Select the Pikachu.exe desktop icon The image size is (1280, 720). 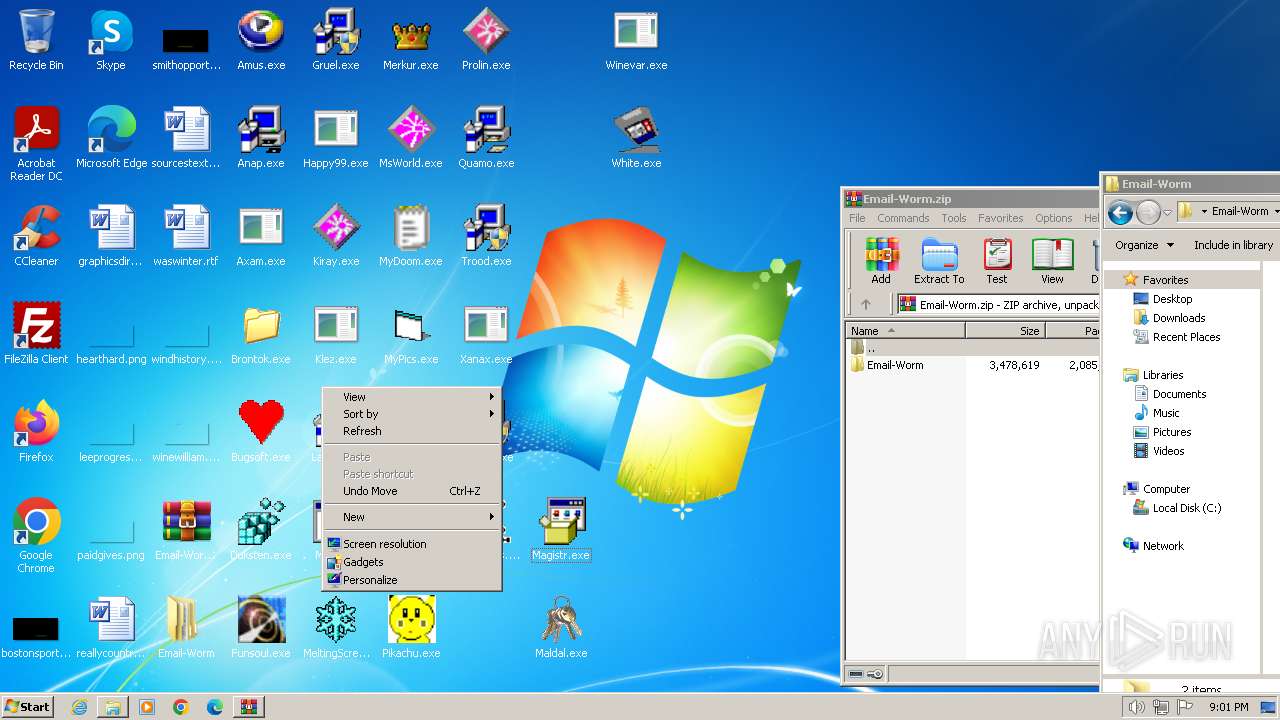411,628
